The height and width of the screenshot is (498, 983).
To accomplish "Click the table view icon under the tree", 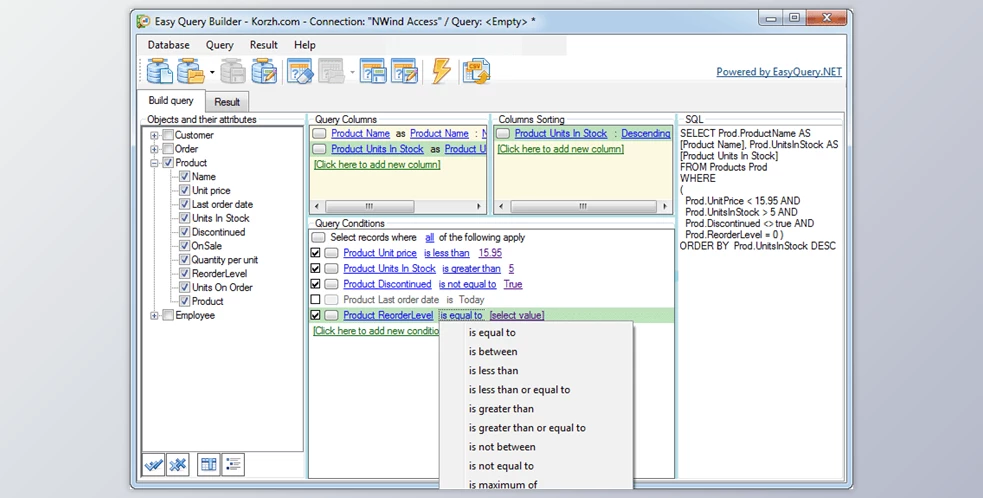I will (209, 465).
